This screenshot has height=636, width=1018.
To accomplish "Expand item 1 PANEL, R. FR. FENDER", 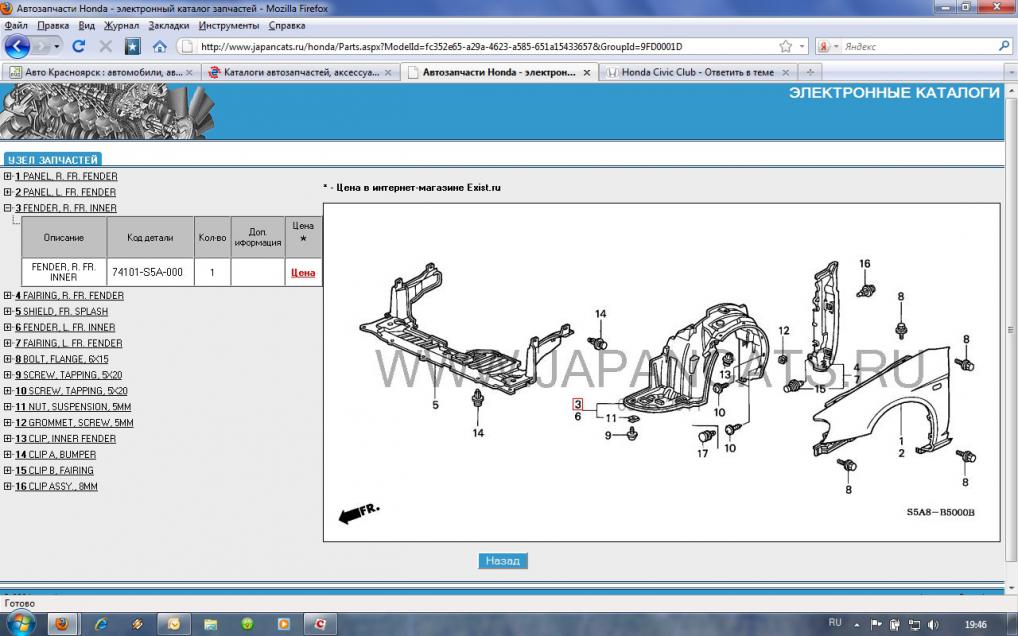I will (x=8, y=176).
